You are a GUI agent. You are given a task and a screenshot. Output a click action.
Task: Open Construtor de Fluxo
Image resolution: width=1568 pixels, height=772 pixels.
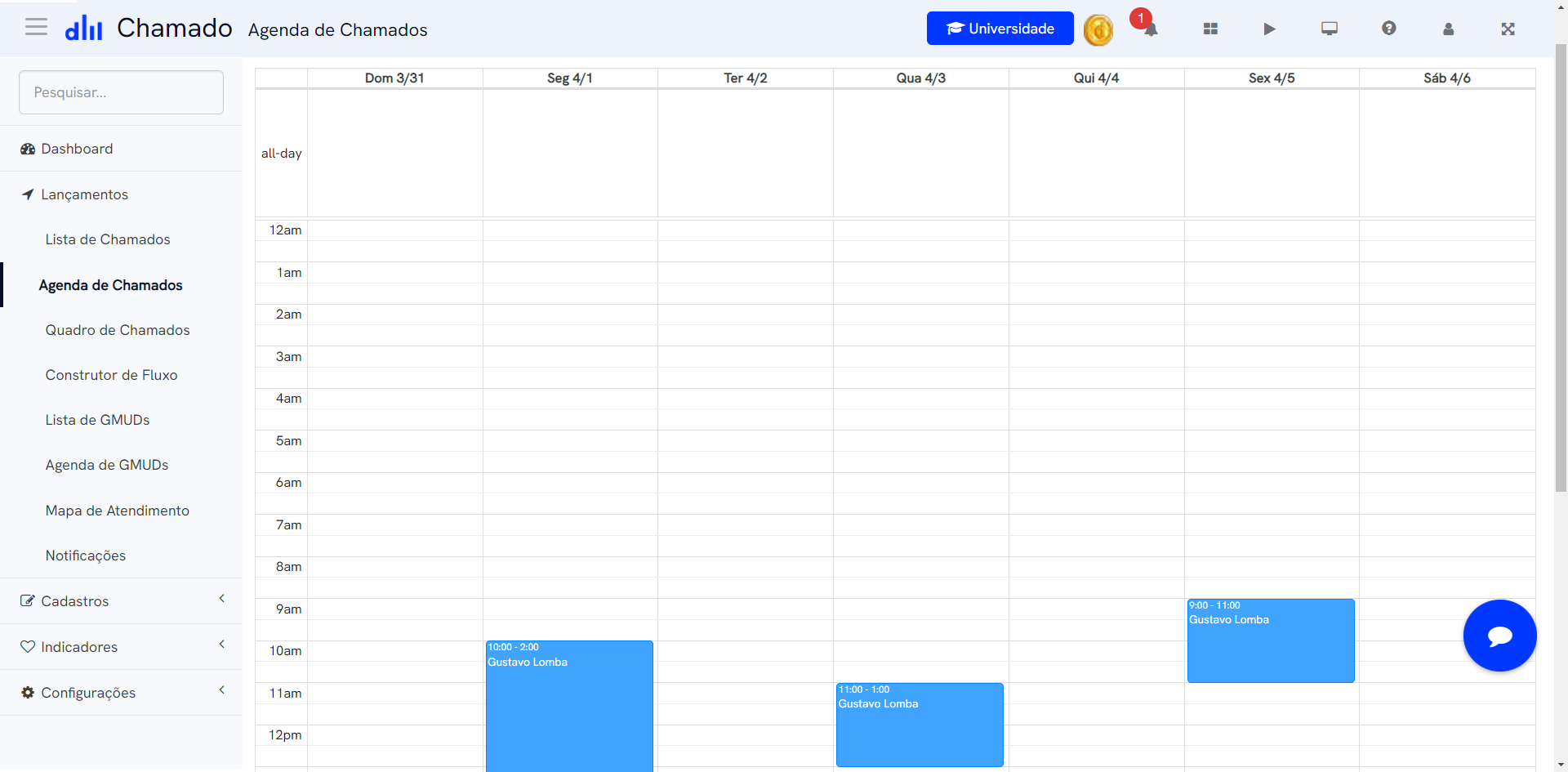click(x=111, y=375)
